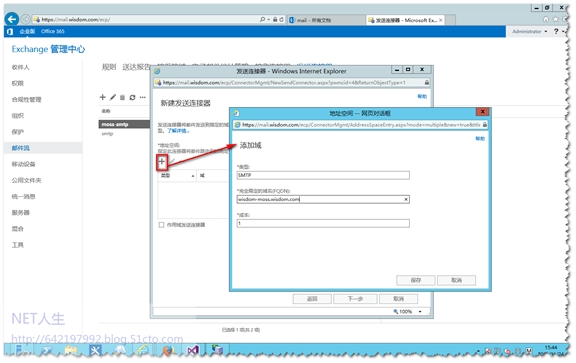The image size is (576, 363).
Task: Open Visual Studio from the taskbar
Action: (x=193, y=351)
